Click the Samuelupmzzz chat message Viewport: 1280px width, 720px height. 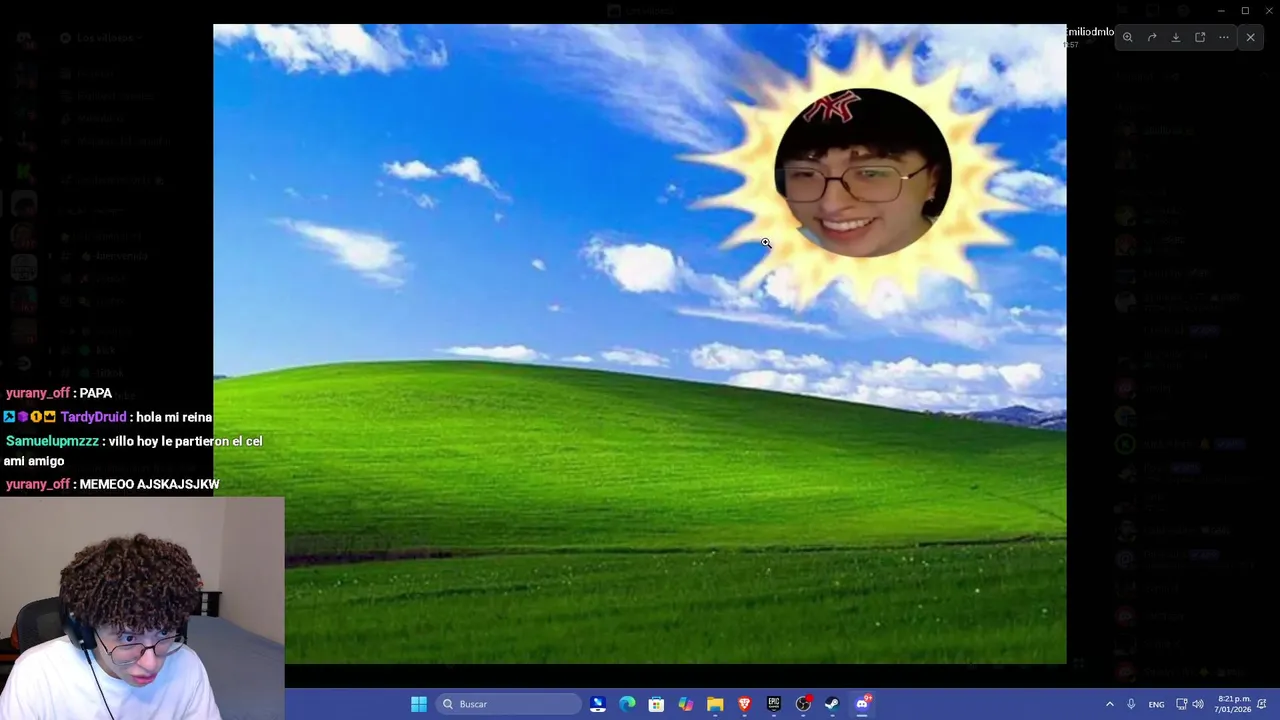(133, 451)
